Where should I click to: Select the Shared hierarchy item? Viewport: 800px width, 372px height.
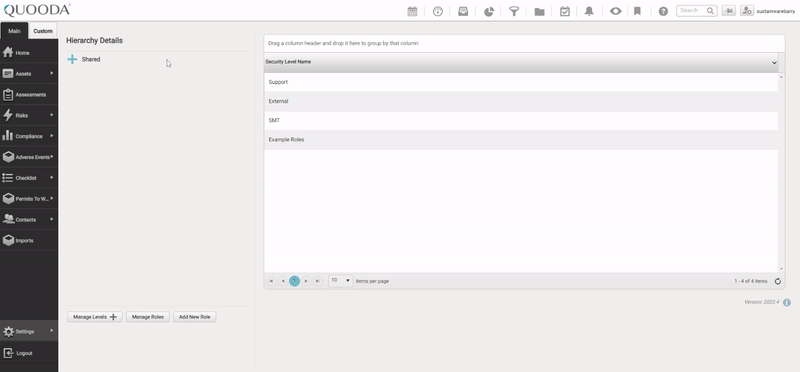(x=91, y=59)
